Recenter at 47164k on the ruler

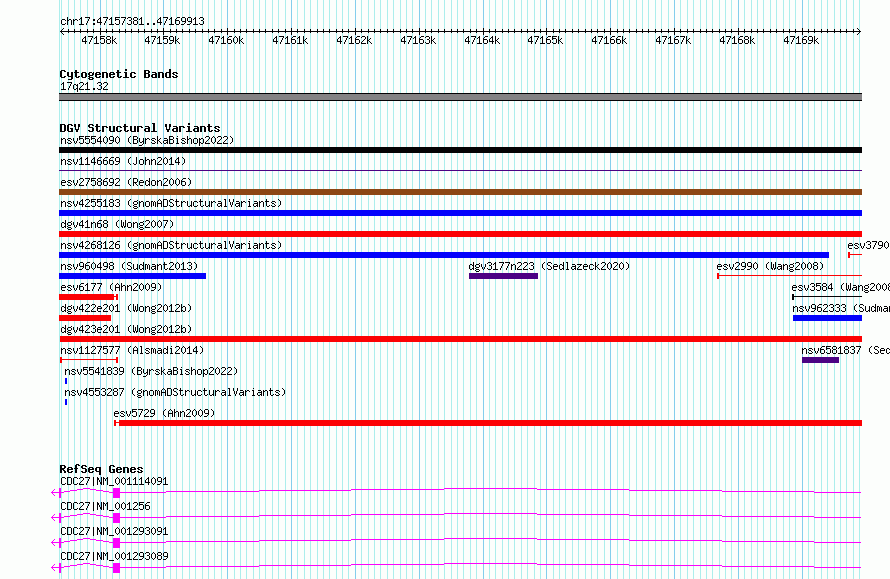[x=482, y=40]
